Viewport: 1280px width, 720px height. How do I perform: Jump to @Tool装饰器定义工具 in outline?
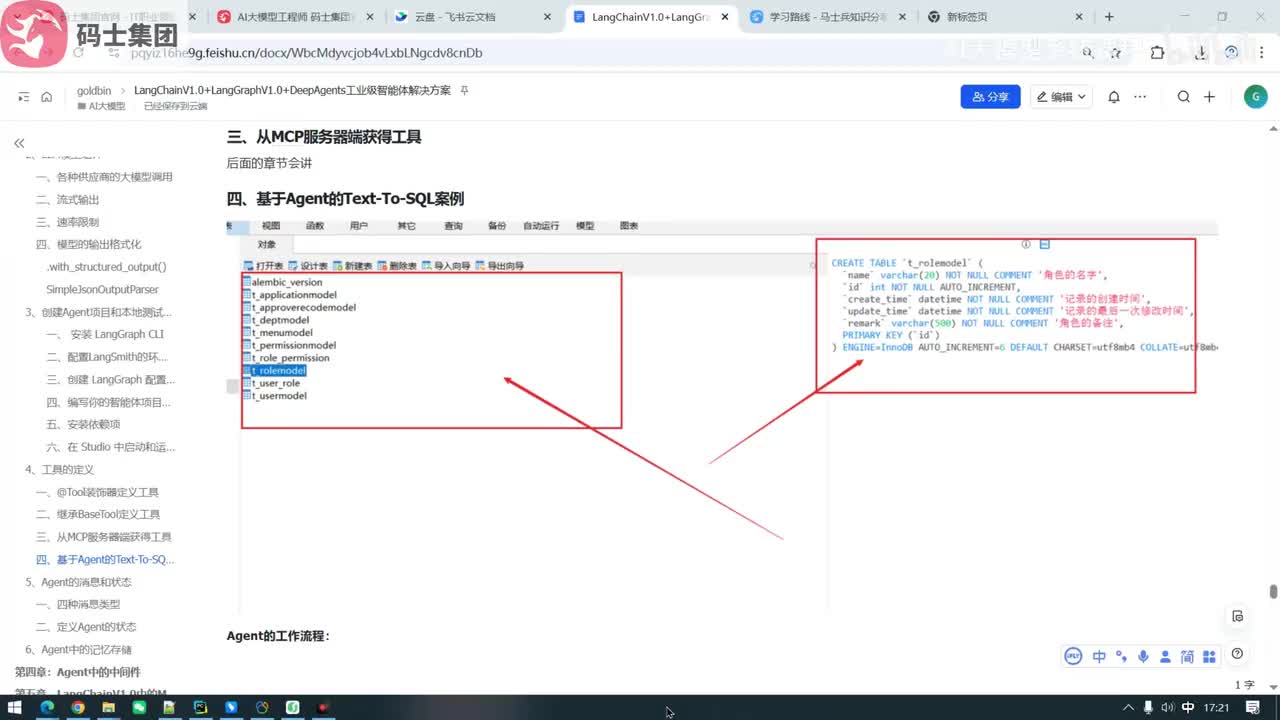click(97, 492)
